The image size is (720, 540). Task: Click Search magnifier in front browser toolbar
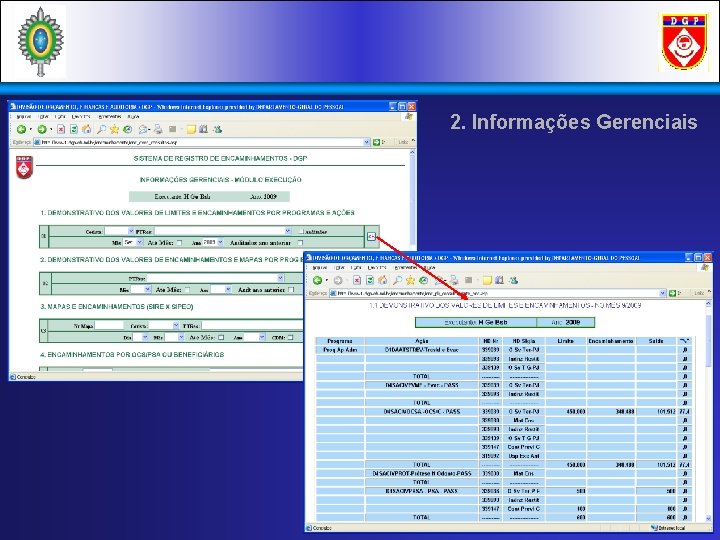397,280
